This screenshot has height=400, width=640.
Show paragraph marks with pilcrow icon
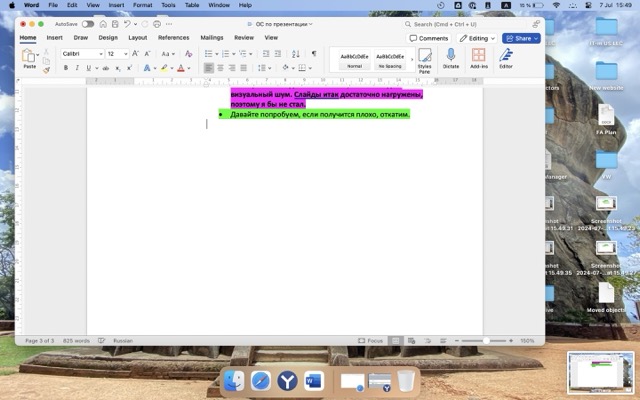click(x=313, y=54)
